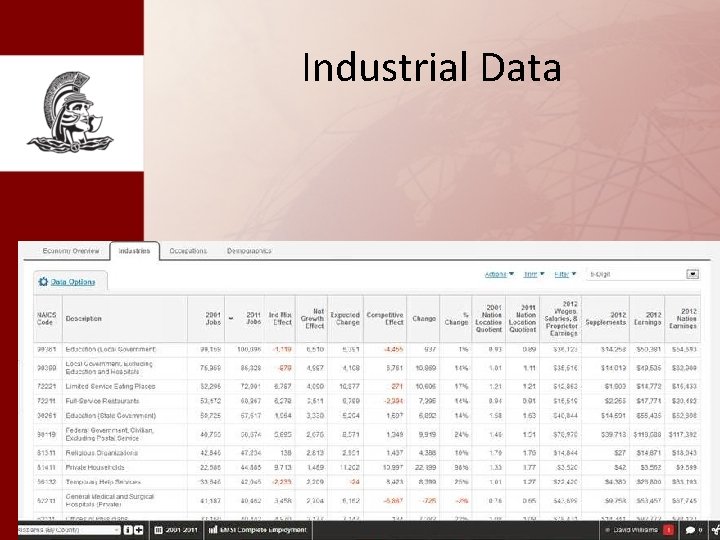Click the Trojan helmet logo on slide

pos(70,112)
